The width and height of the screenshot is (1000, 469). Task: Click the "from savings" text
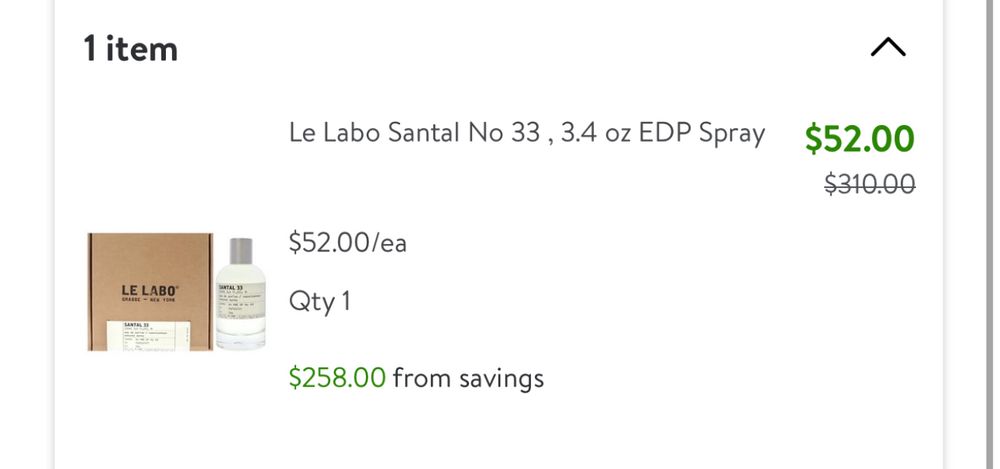(x=468, y=377)
